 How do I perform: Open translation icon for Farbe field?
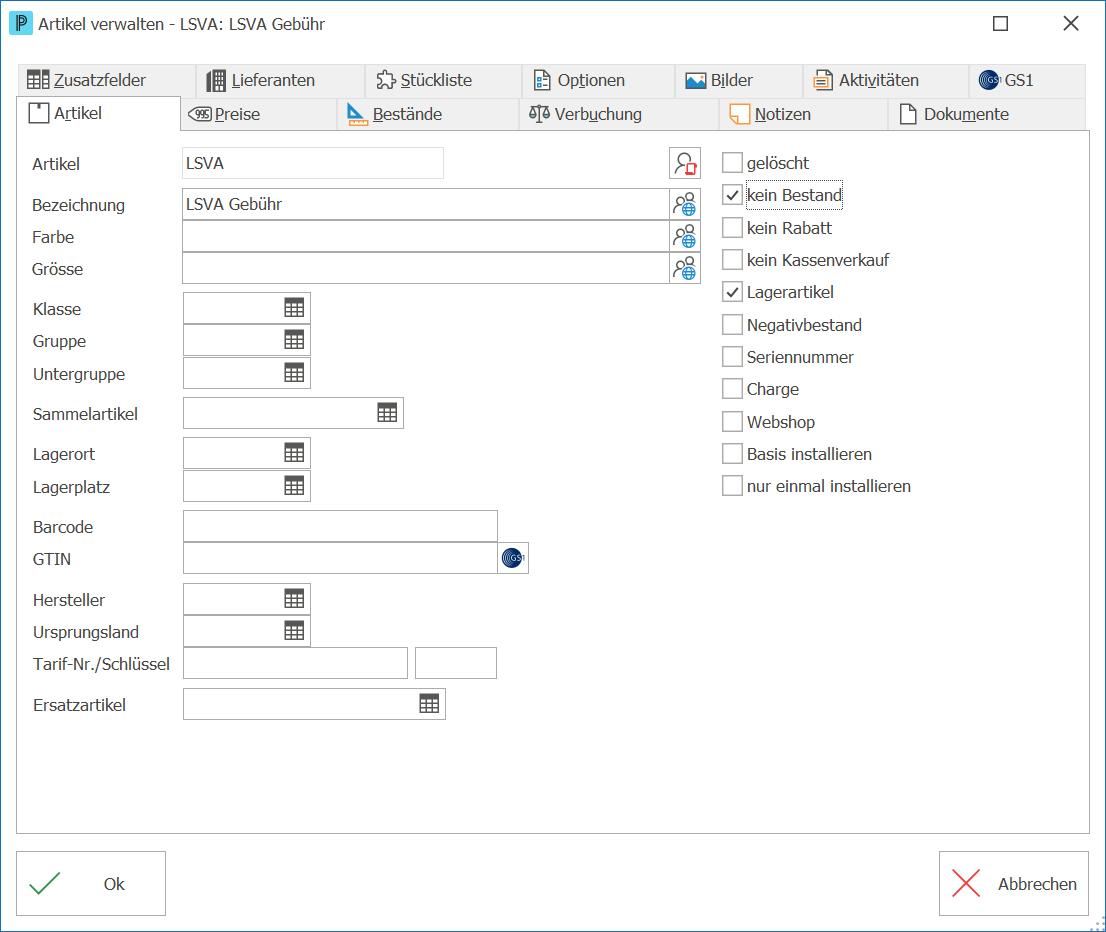(x=684, y=236)
